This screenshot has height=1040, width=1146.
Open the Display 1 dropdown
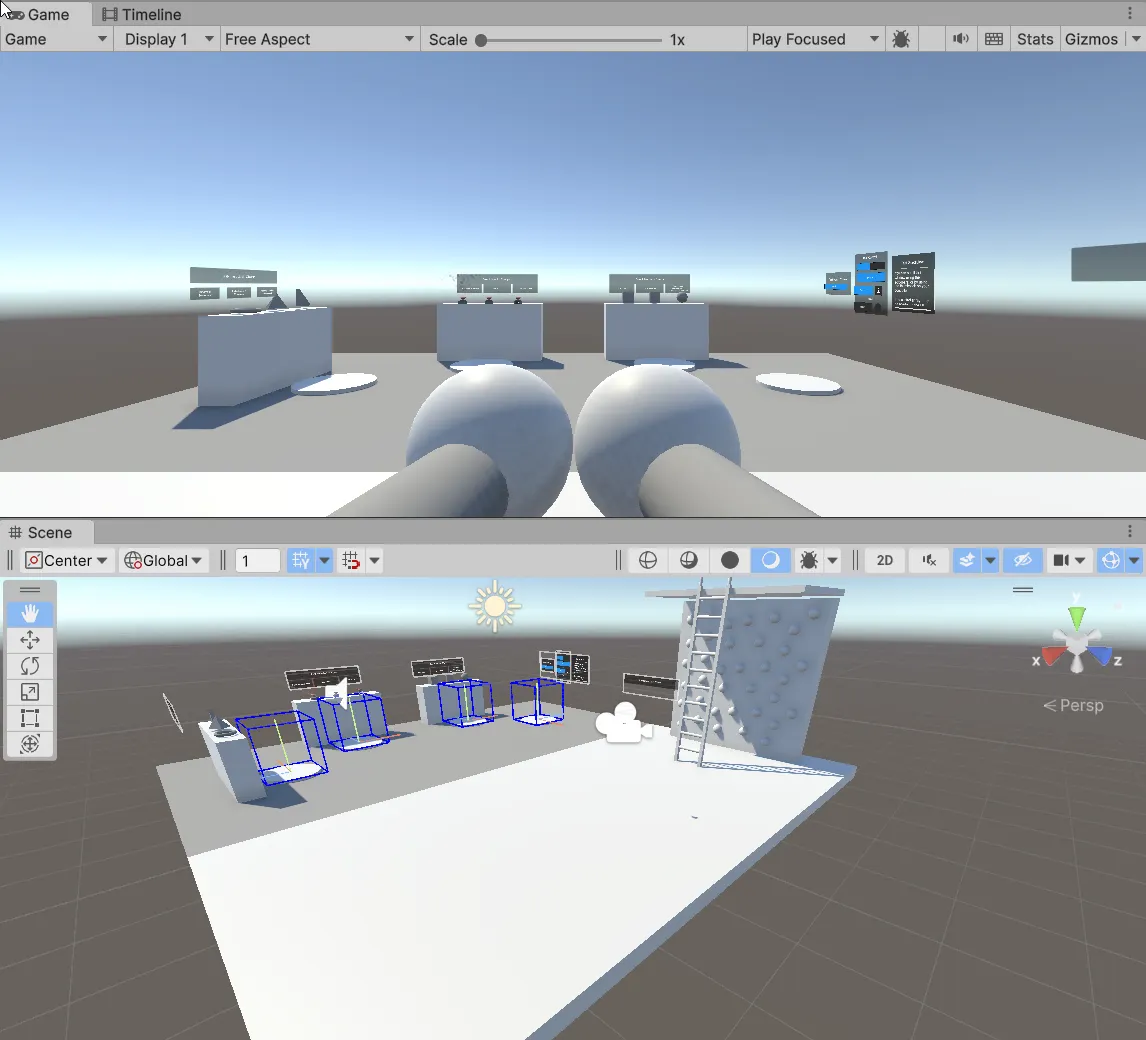(166, 39)
